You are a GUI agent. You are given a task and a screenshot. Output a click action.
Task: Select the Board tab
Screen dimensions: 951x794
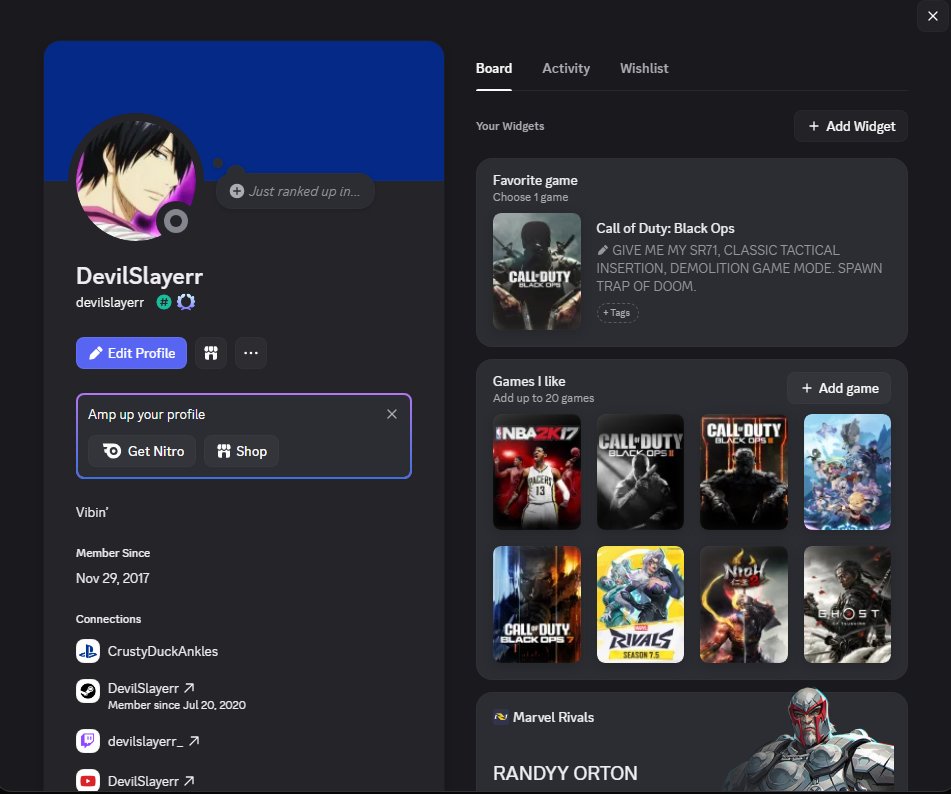point(494,69)
